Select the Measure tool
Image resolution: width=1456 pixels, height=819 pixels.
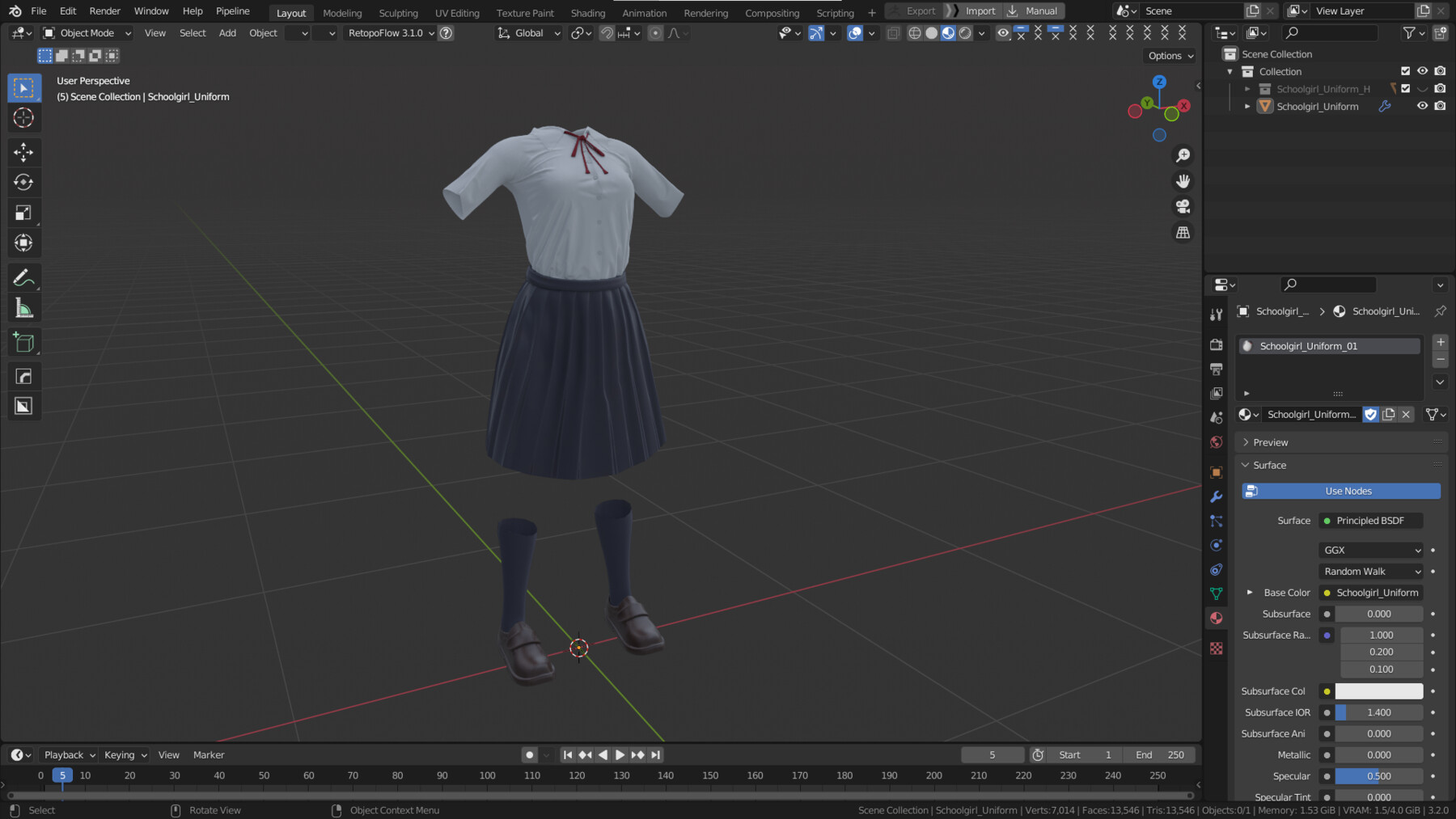coord(24,307)
